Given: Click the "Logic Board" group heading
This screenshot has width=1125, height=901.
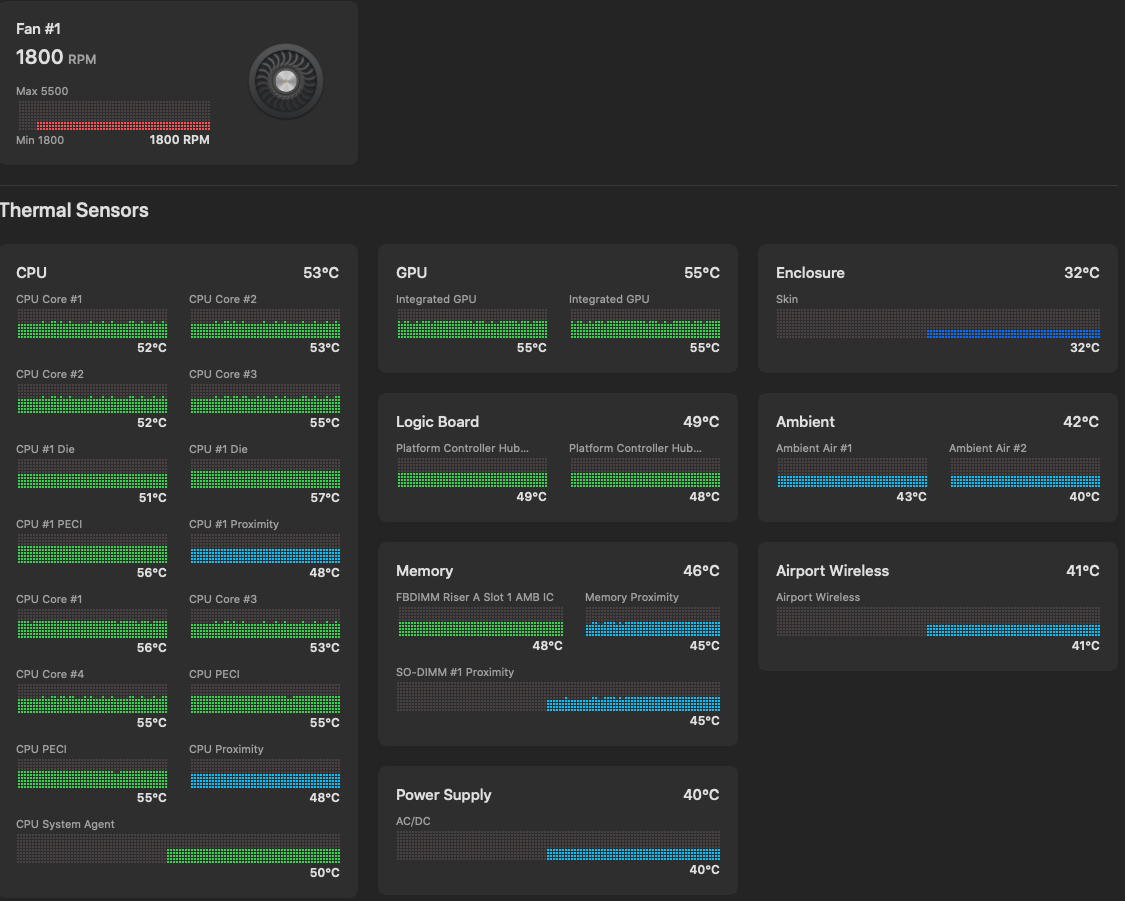Looking at the screenshot, I should click(437, 422).
